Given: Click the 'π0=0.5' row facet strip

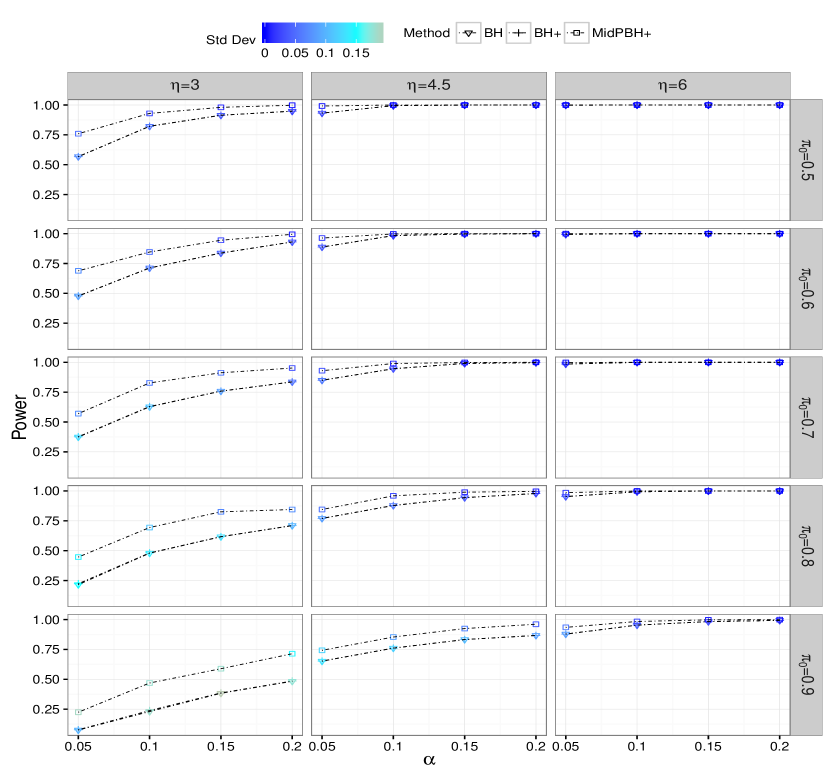Looking at the screenshot, I should pos(806,160).
